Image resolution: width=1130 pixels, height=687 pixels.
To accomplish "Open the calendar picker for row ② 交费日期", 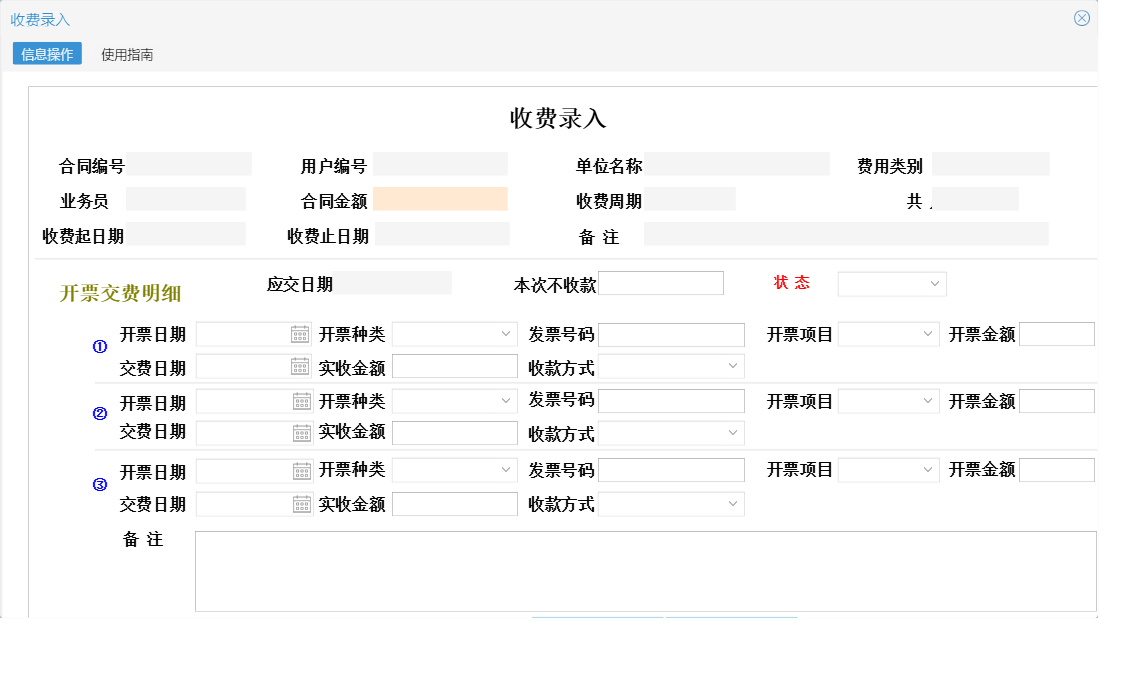I will (303, 432).
